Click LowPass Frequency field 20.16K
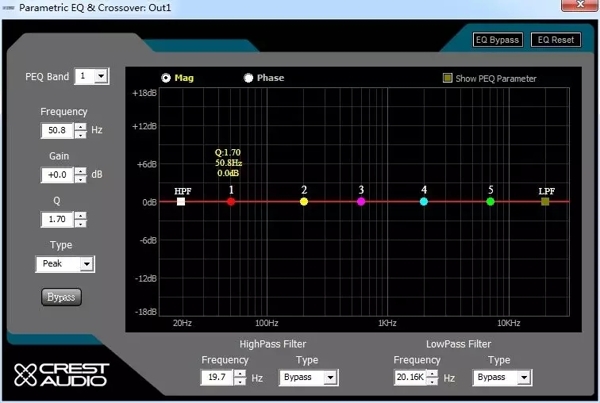 coord(410,377)
